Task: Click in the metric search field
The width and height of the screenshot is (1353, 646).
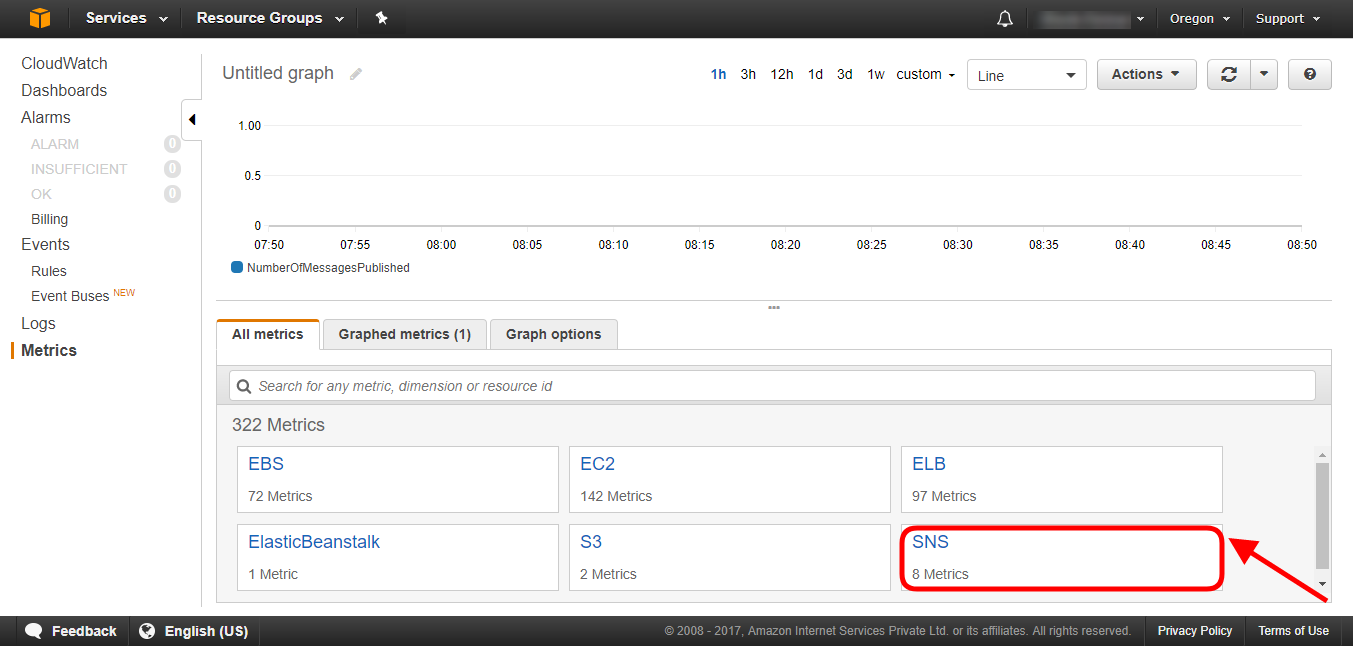Action: [772, 386]
